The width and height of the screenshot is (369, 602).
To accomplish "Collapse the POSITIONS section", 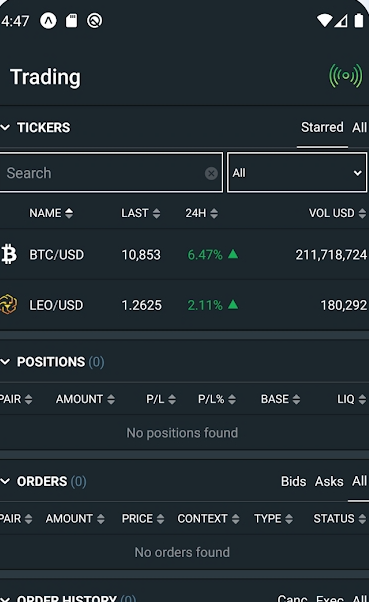I will click(x=5, y=362).
